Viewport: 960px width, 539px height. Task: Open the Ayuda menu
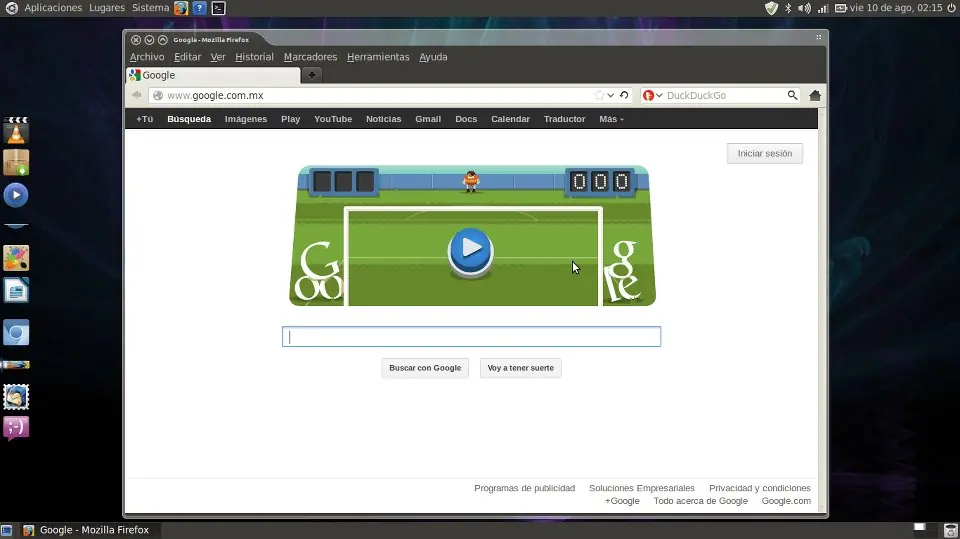433,57
